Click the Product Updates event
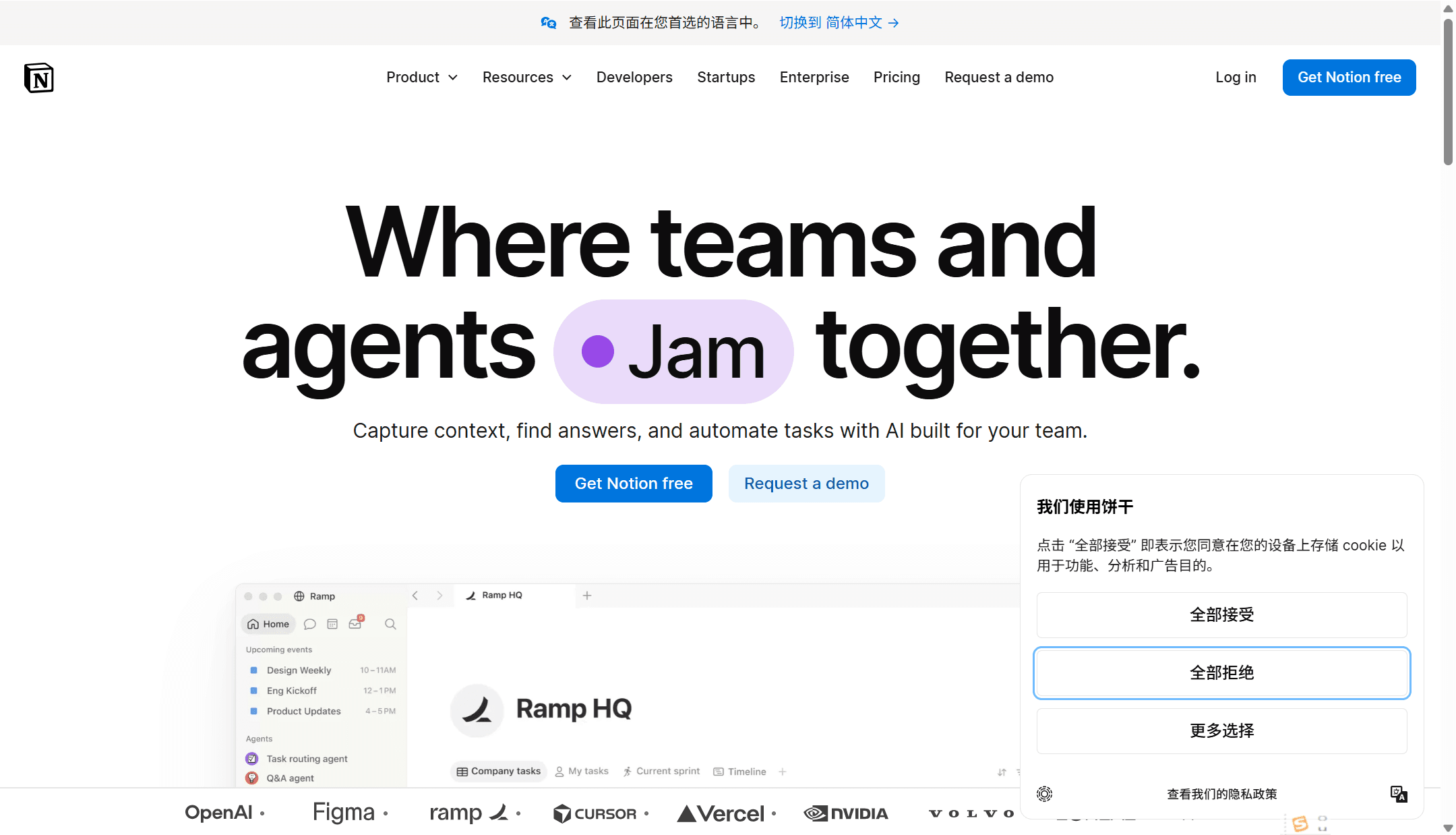 click(x=303, y=712)
